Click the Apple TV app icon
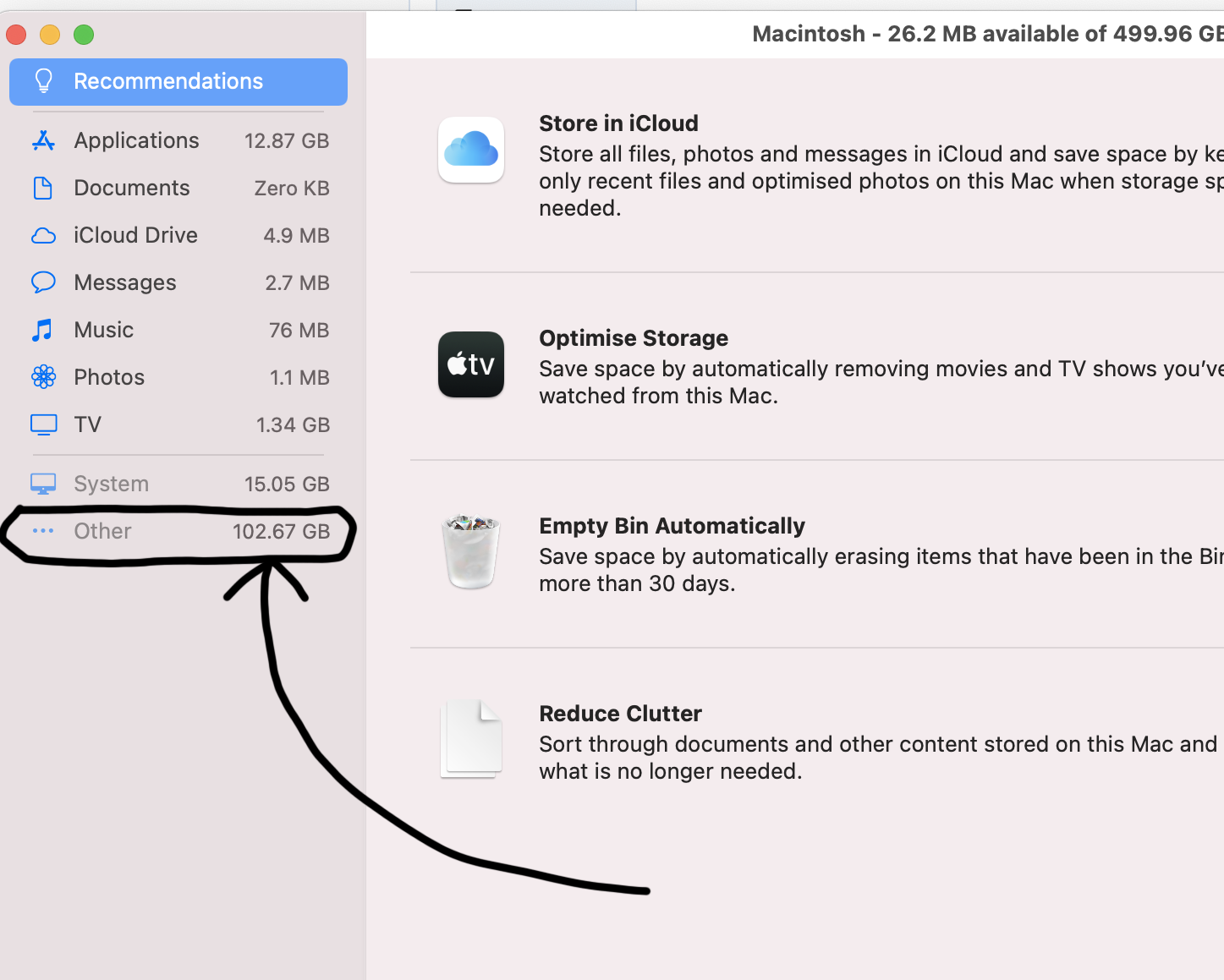 point(471,364)
